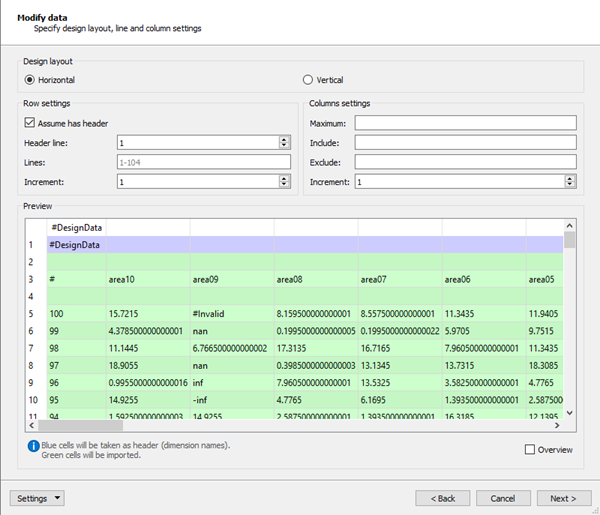600x515 pixels.
Task: Select the 15.7215 cell
Action: (148, 314)
